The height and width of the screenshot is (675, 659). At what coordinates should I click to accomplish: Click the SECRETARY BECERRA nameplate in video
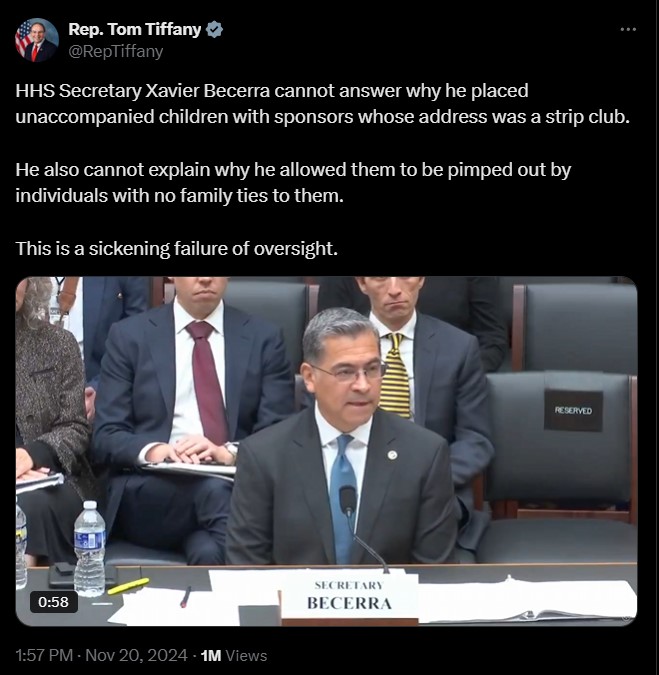[x=349, y=596]
